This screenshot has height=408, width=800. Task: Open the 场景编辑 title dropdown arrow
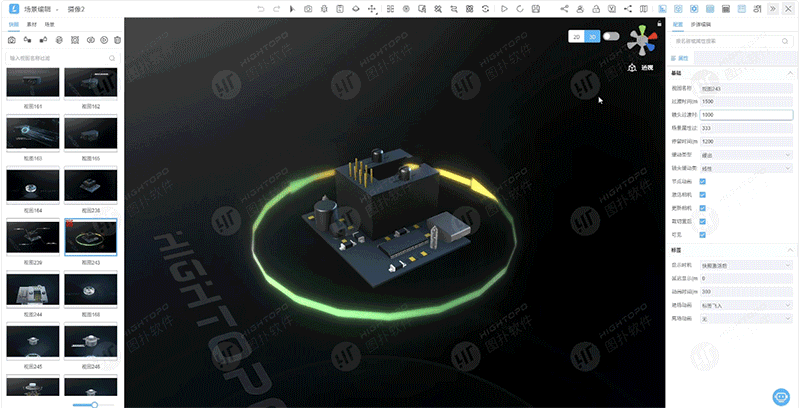coord(57,10)
